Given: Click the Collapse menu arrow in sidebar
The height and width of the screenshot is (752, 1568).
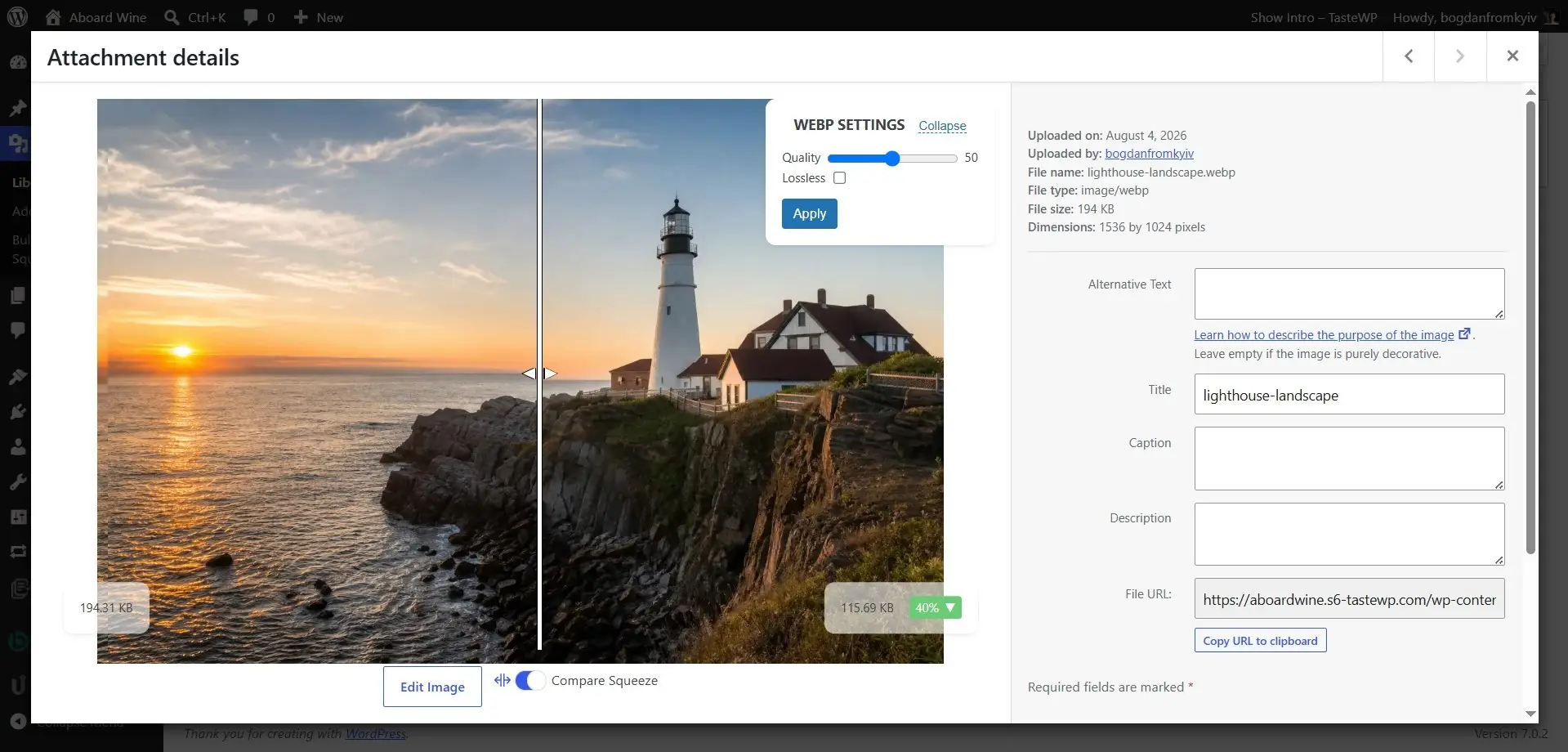Looking at the screenshot, I should point(18,721).
